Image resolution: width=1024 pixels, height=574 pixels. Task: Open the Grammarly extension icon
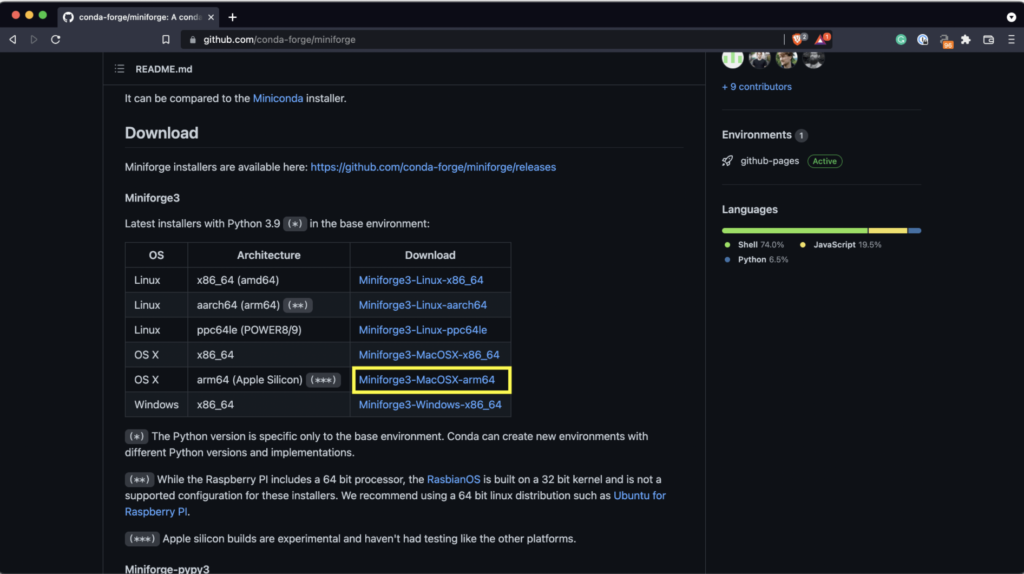tap(901, 40)
